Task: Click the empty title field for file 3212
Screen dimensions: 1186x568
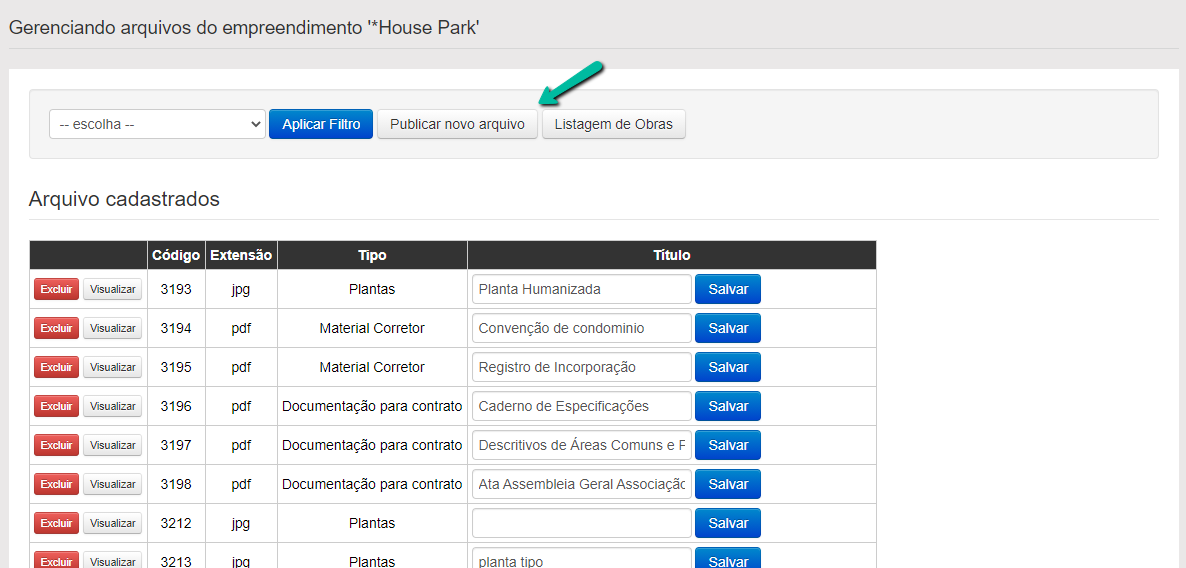Action: [582, 523]
